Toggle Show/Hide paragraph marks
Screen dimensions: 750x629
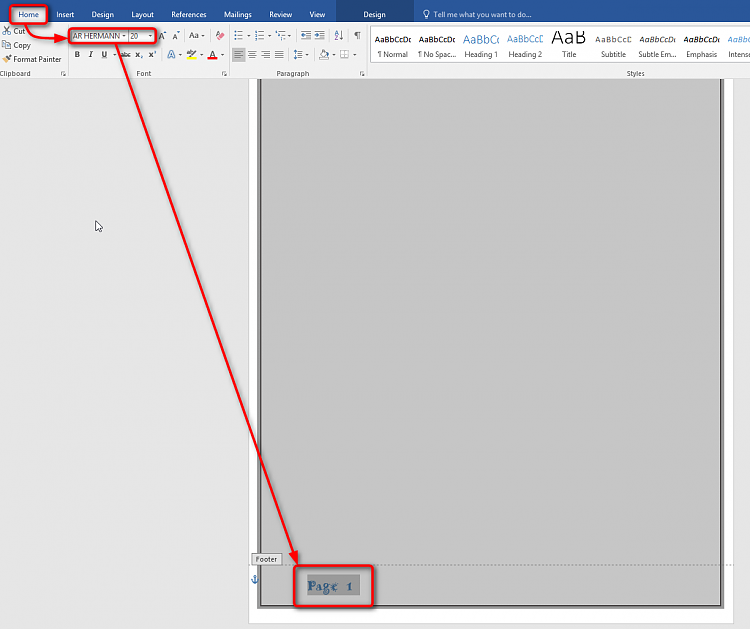click(x=357, y=35)
